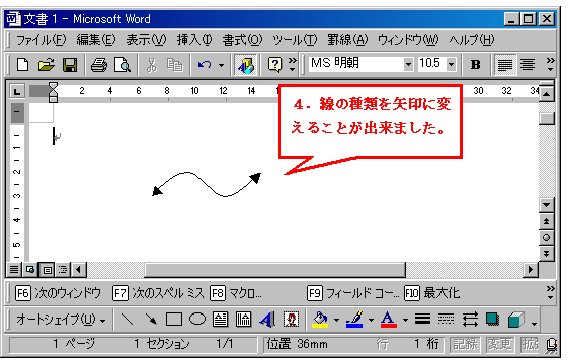Image resolution: width=574 pixels, height=364 pixels.
Task: Click the Save floppy disk icon
Action: coord(70,65)
